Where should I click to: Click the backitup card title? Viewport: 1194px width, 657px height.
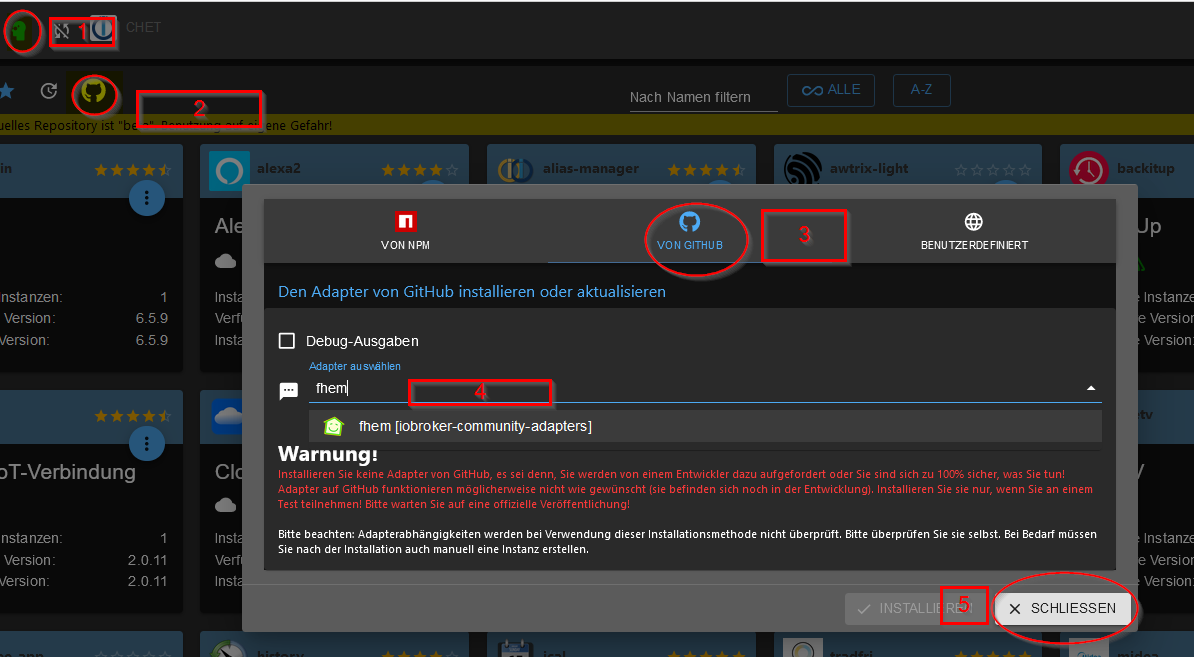coord(1145,168)
